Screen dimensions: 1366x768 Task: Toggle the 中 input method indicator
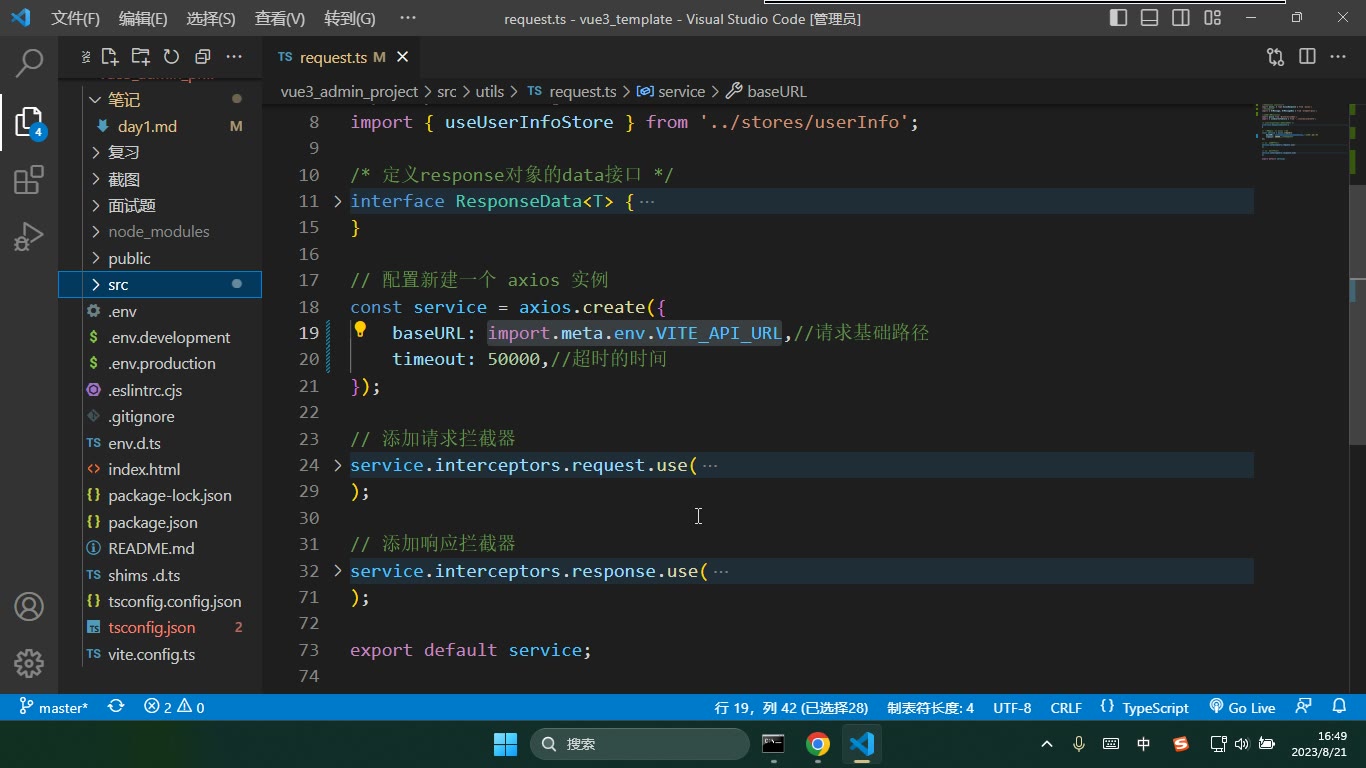pyautogui.click(x=1144, y=744)
